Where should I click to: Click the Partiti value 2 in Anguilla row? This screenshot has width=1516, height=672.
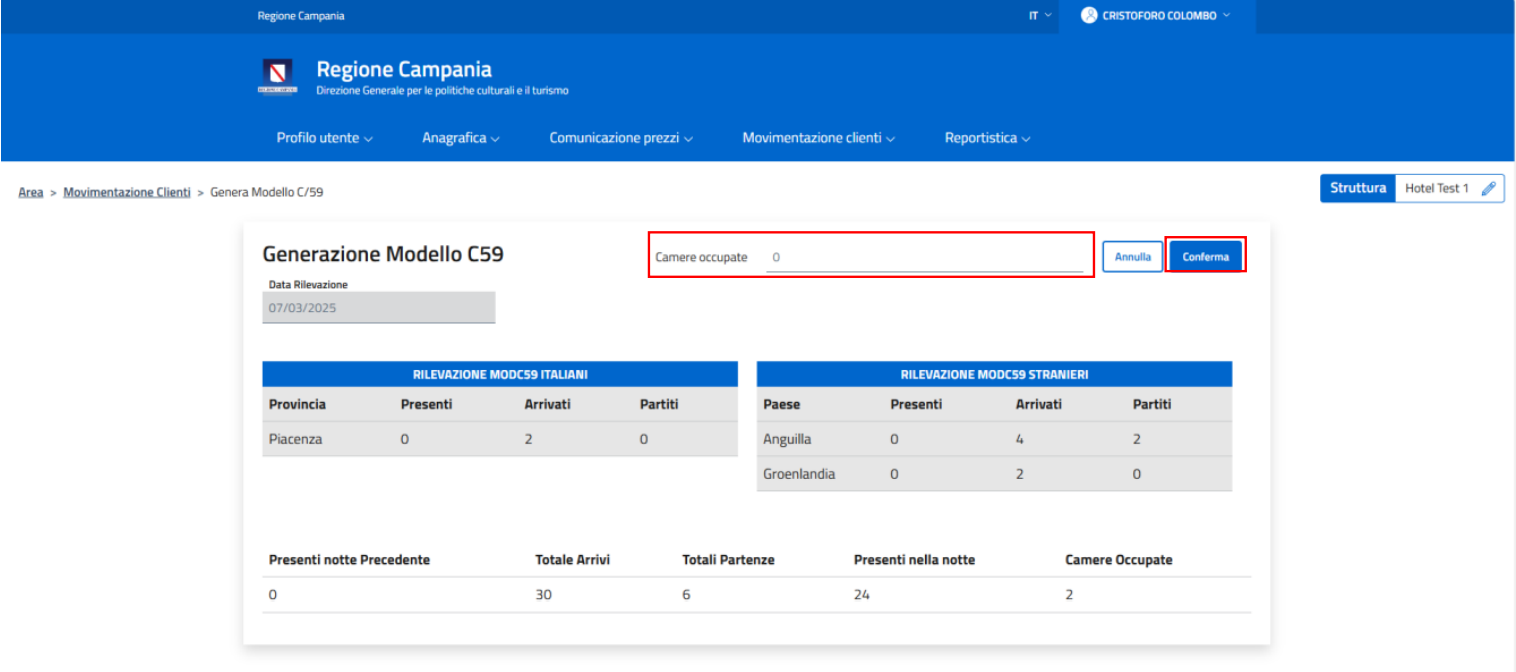pos(1137,439)
